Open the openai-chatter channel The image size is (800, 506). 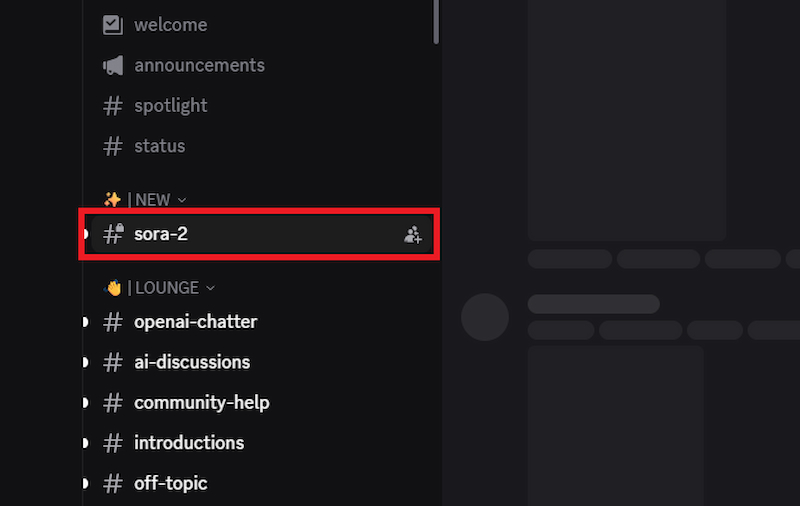pos(195,322)
